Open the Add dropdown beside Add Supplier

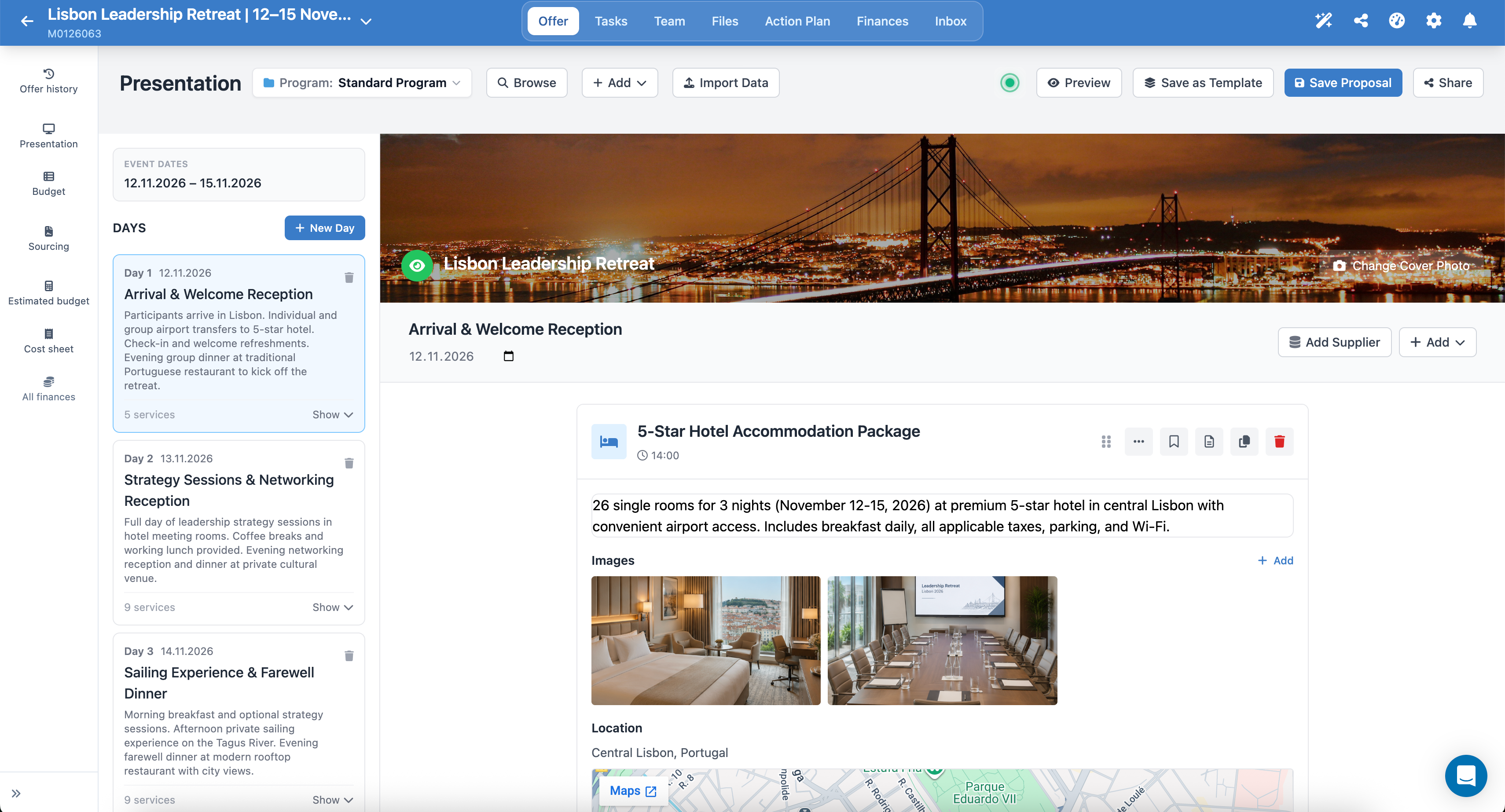pyautogui.click(x=1437, y=342)
